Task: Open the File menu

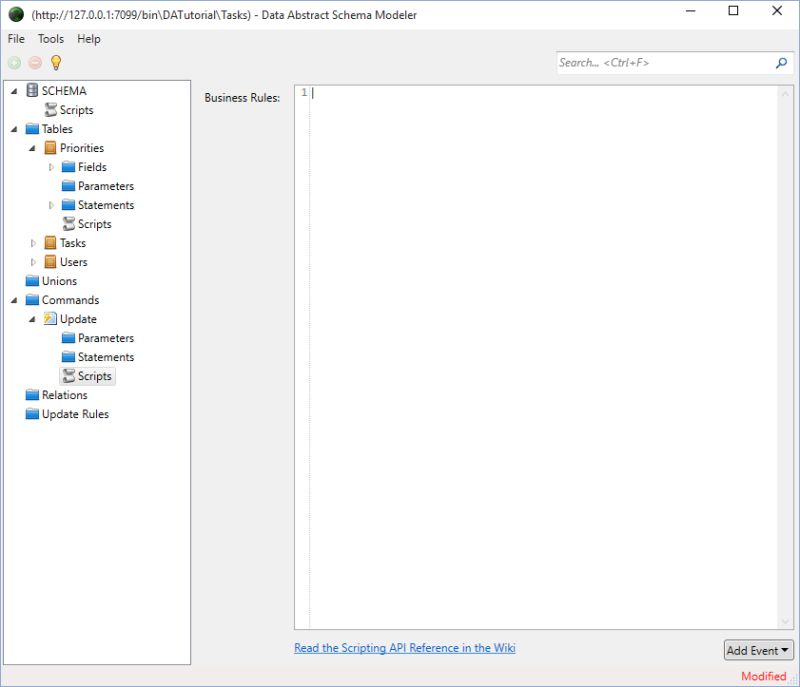Action: tap(16, 39)
